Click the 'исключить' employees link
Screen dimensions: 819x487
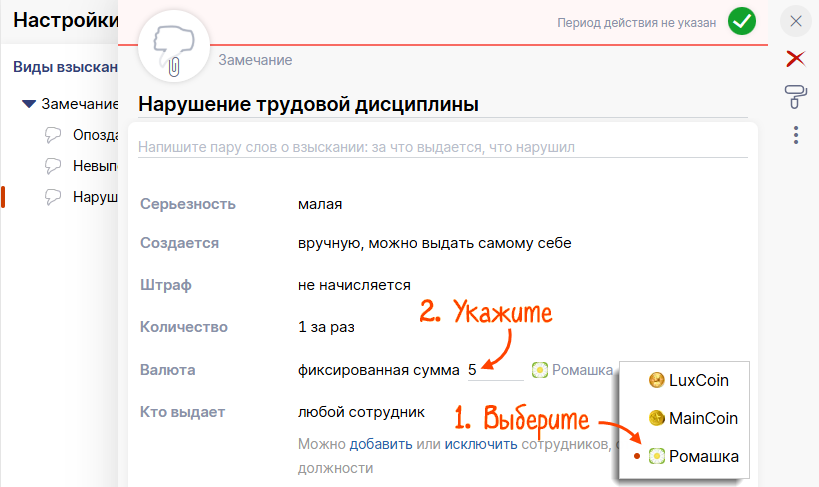pos(481,443)
